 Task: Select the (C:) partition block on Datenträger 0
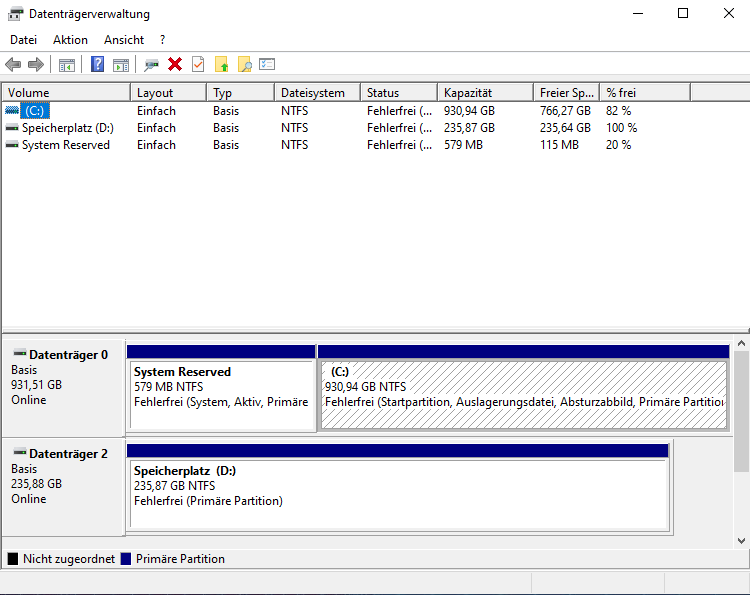click(x=524, y=395)
